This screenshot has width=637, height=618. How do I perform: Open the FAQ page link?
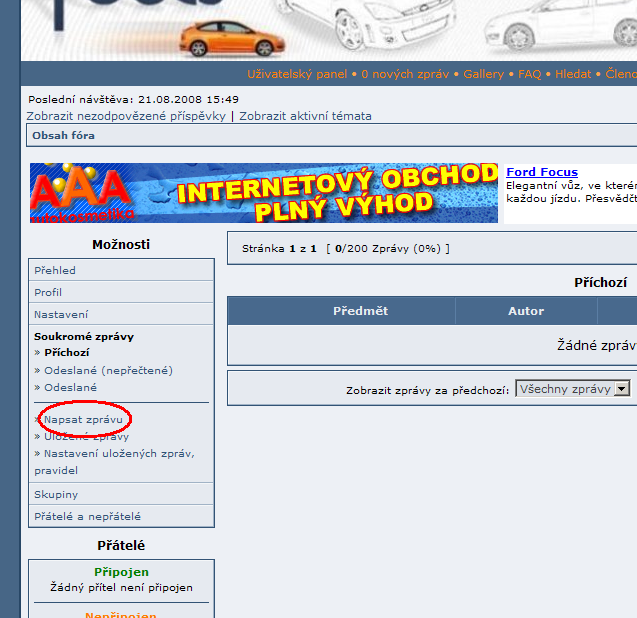(529, 74)
